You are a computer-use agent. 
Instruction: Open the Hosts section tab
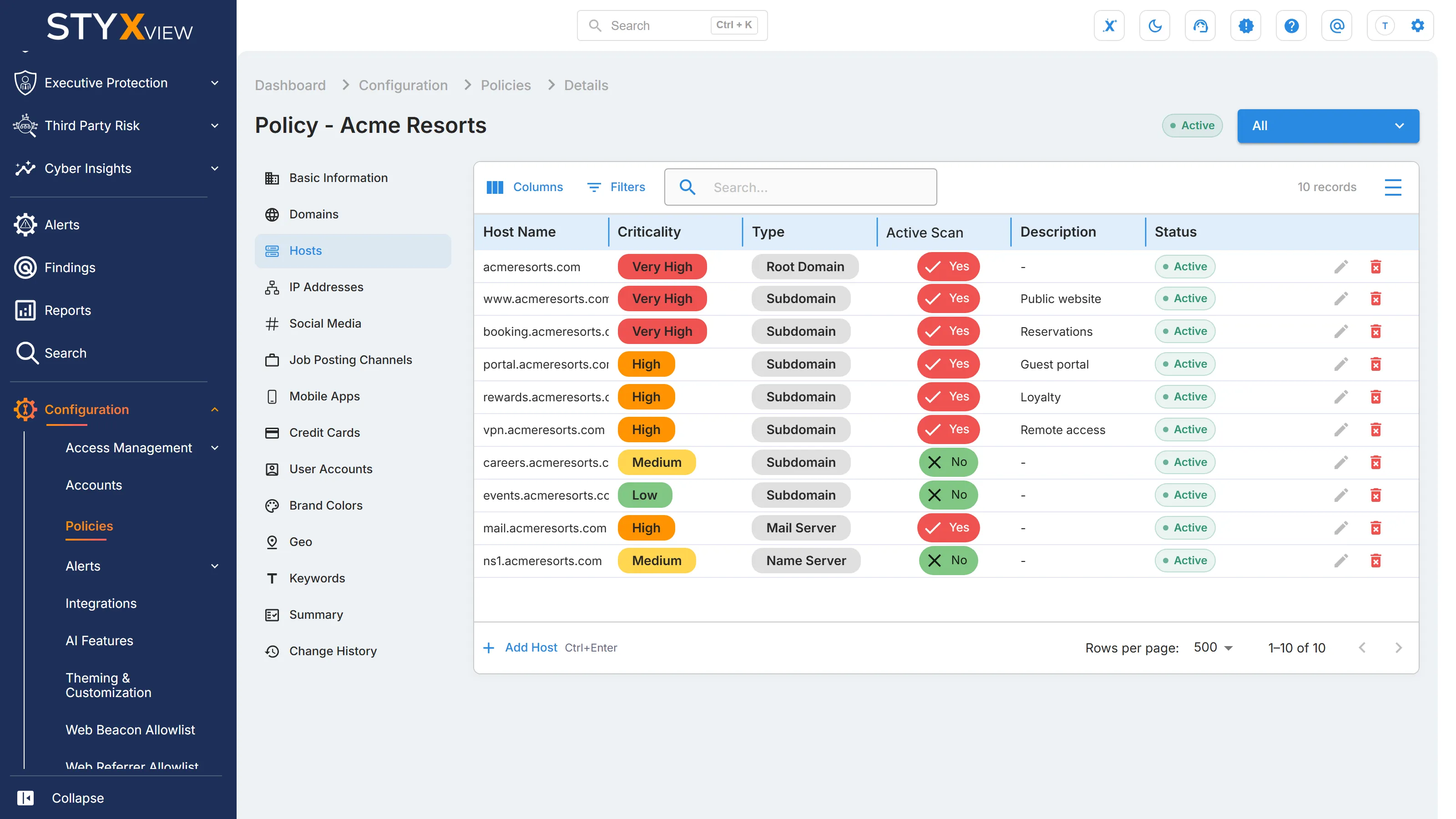(x=353, y=250)
